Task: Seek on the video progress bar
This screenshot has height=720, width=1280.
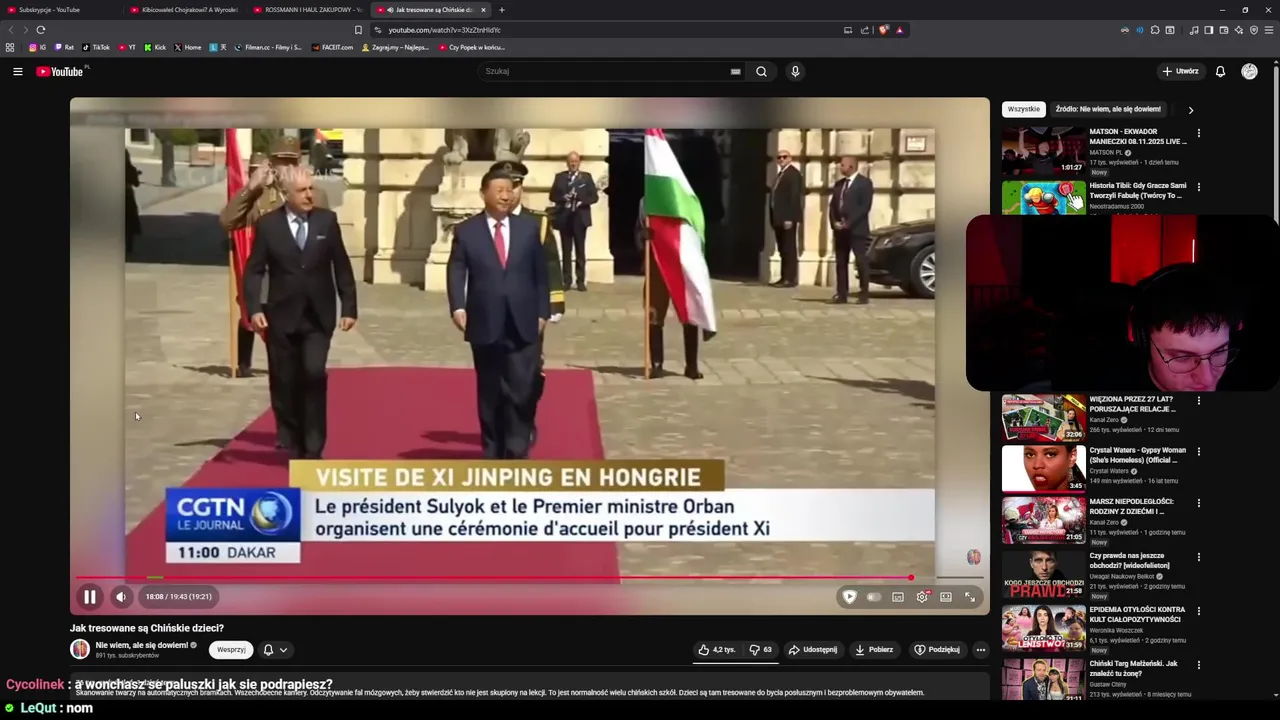Action: 530,577
